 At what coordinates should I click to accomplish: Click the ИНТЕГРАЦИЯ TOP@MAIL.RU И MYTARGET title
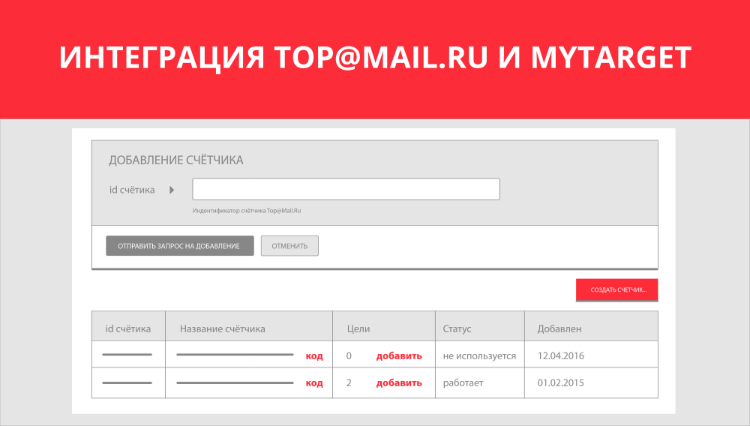coord(375,57)
